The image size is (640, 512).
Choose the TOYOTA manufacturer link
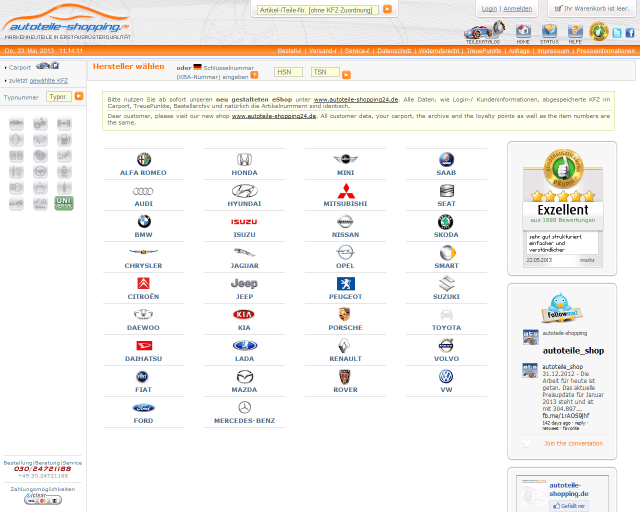coord(446,327)
